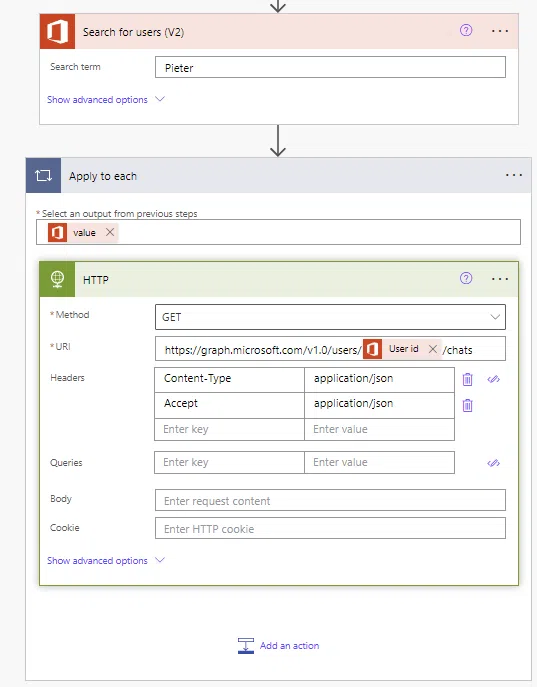The width and height of the screenshot is (537, 687).
Task: Click the Cookie input field
Action: [x=330, y=528]
